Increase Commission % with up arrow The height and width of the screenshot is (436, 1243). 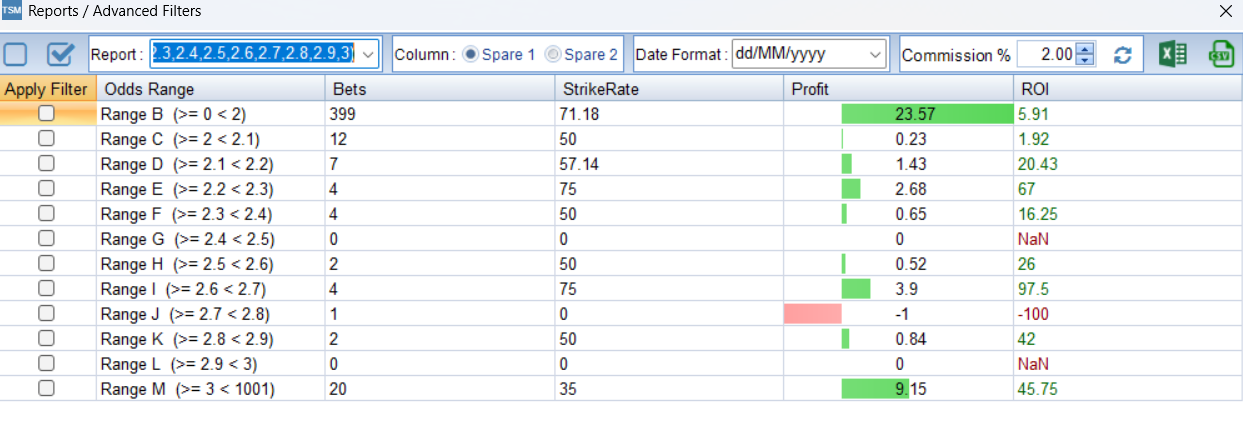click(1087, 49)
